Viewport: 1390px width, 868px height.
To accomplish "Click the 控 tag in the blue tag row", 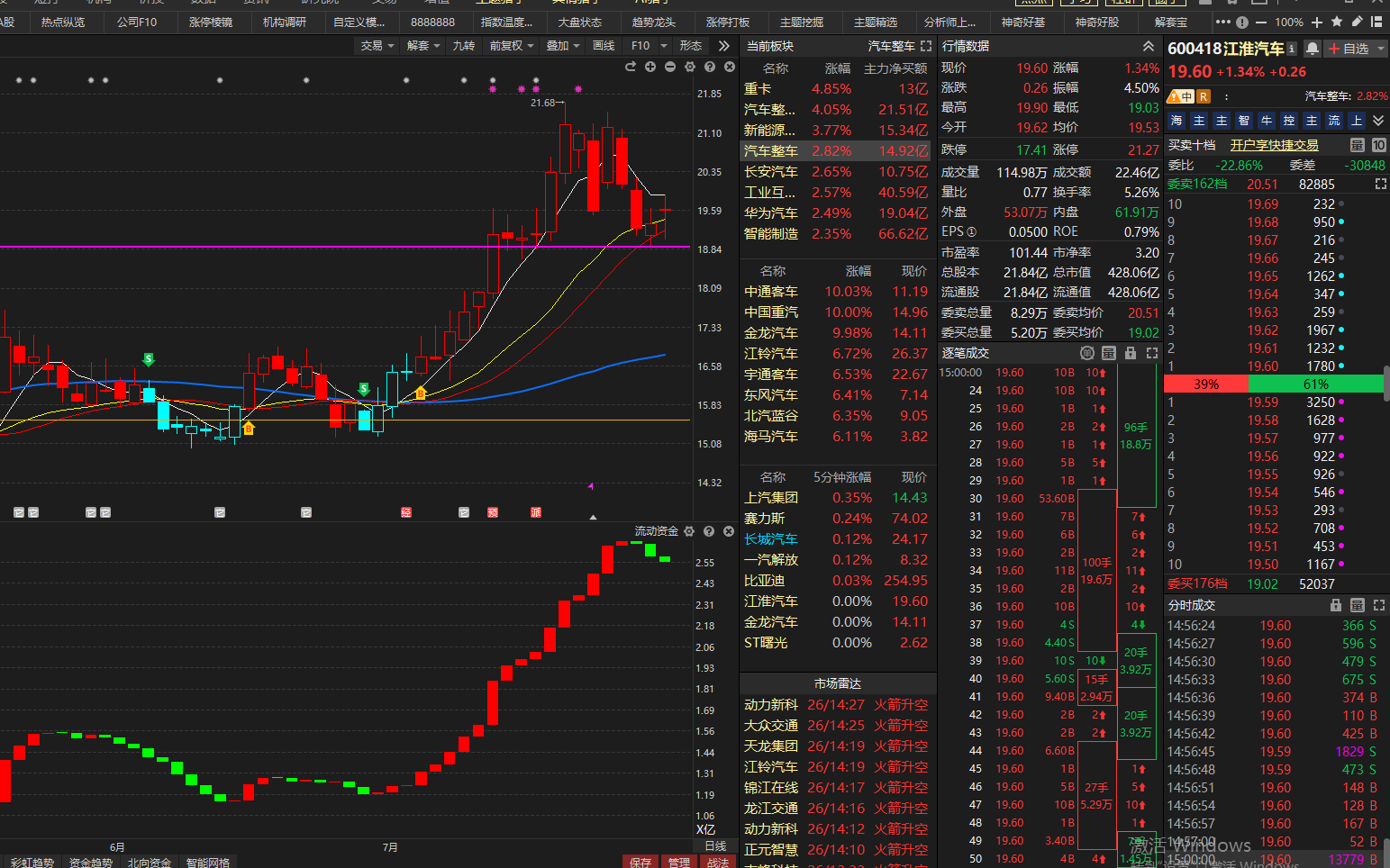I will (1289, 121).
